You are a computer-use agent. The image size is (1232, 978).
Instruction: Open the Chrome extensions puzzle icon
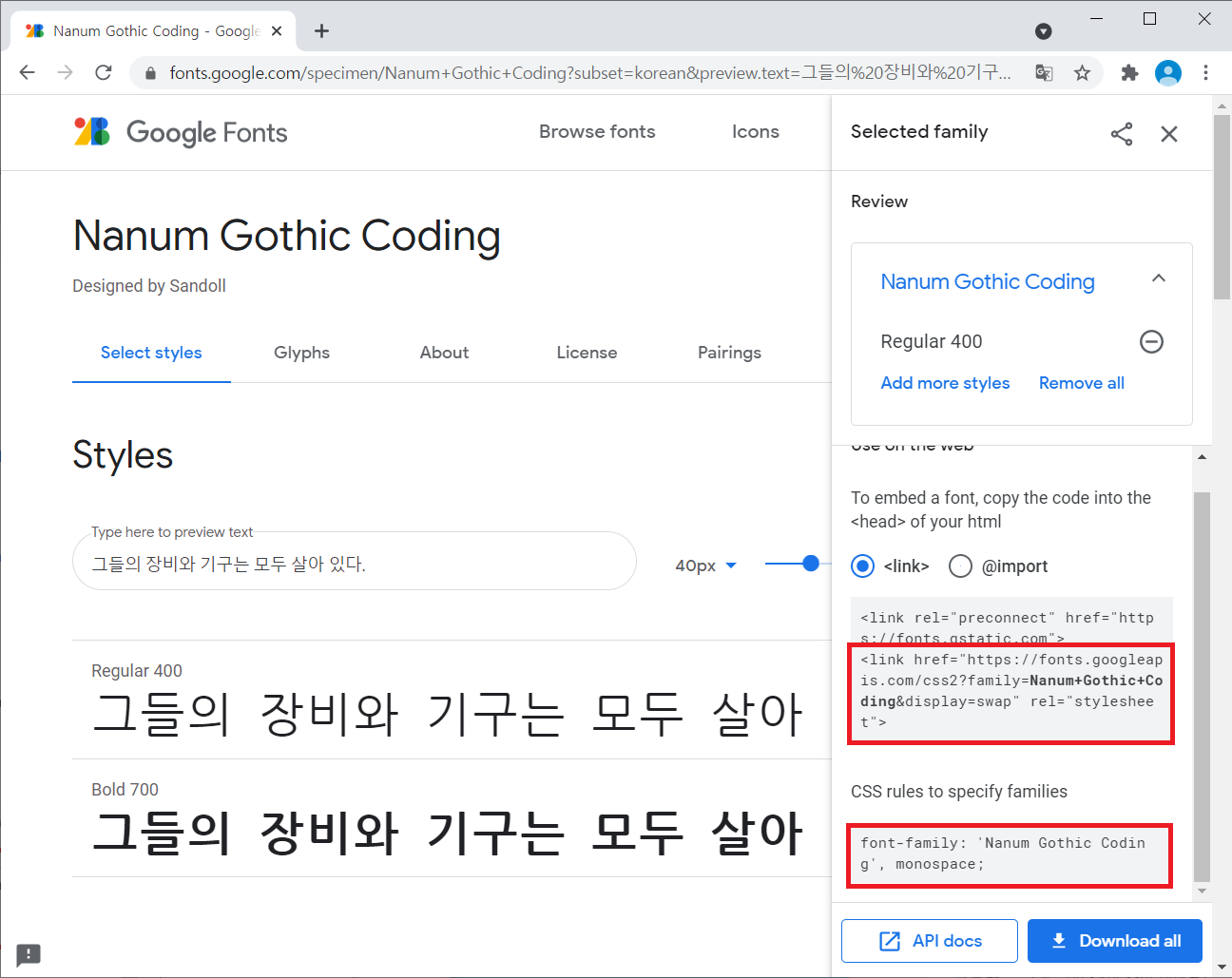[x=1129, y=73]
